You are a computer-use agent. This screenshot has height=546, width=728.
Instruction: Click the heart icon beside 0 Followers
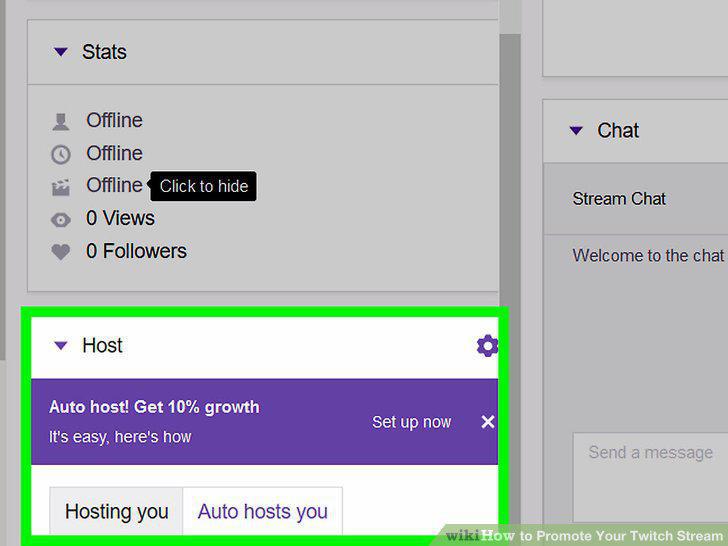[x=61, y=252]
